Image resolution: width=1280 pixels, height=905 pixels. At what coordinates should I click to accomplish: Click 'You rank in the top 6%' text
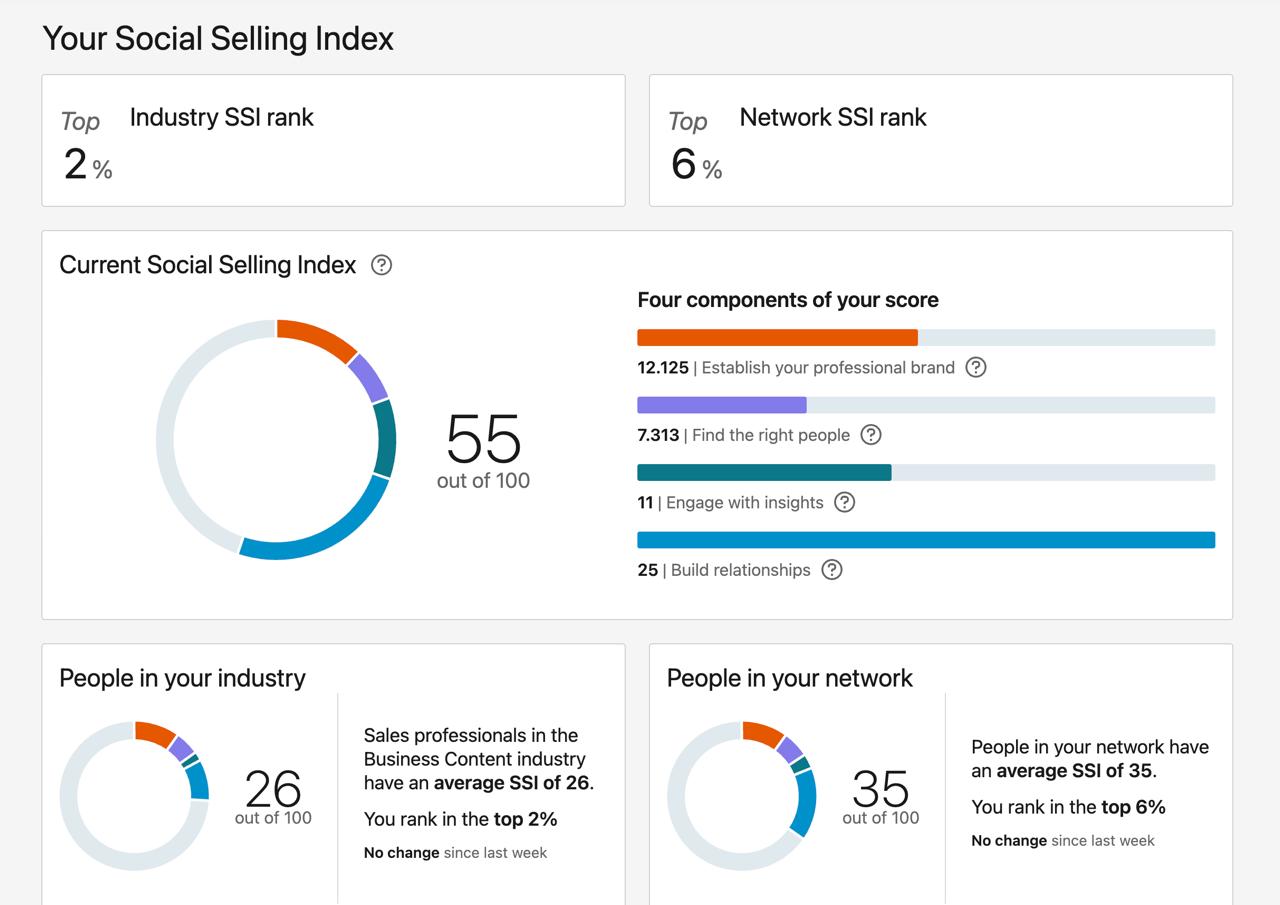tap(1069, 807)
